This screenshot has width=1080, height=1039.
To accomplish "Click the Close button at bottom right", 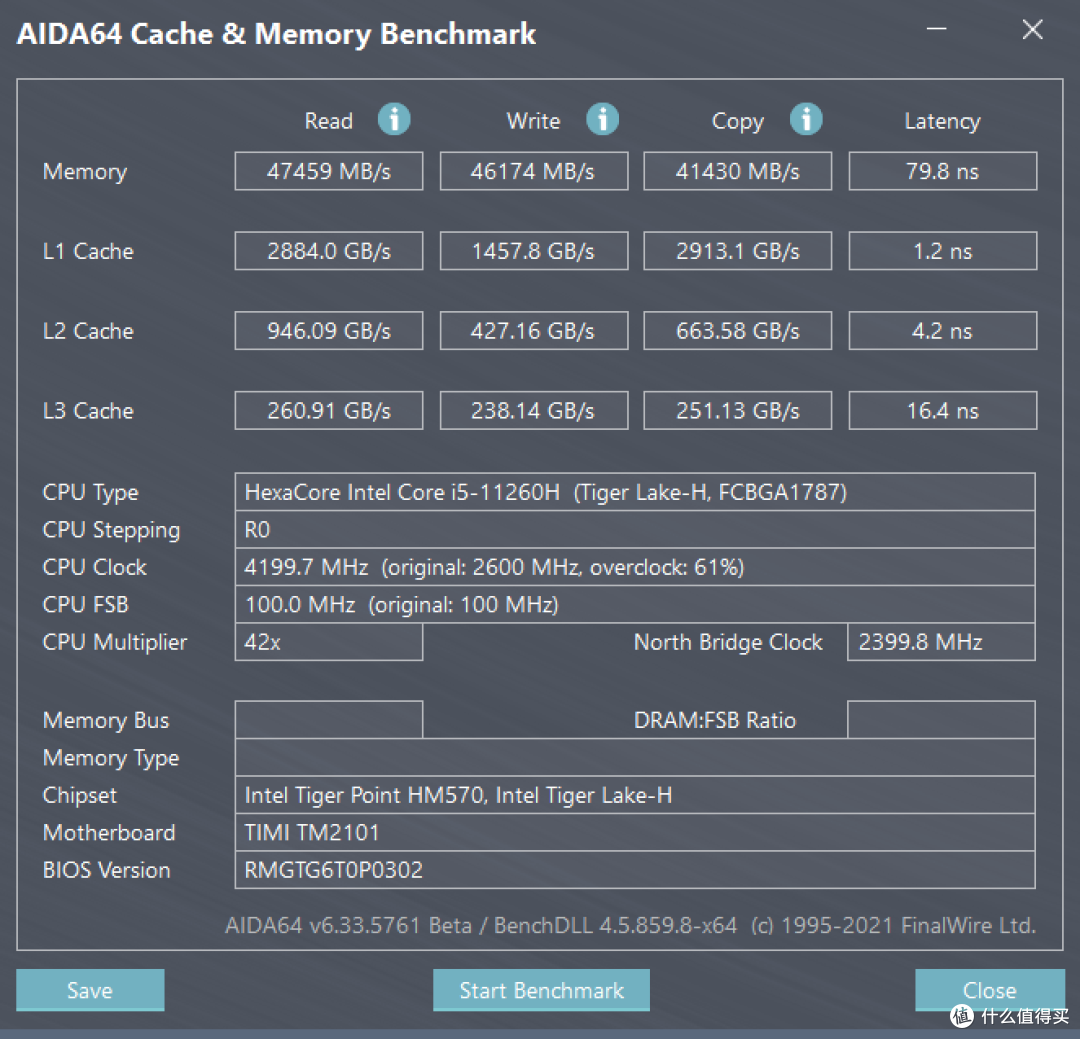I will (x=989, y=990).
